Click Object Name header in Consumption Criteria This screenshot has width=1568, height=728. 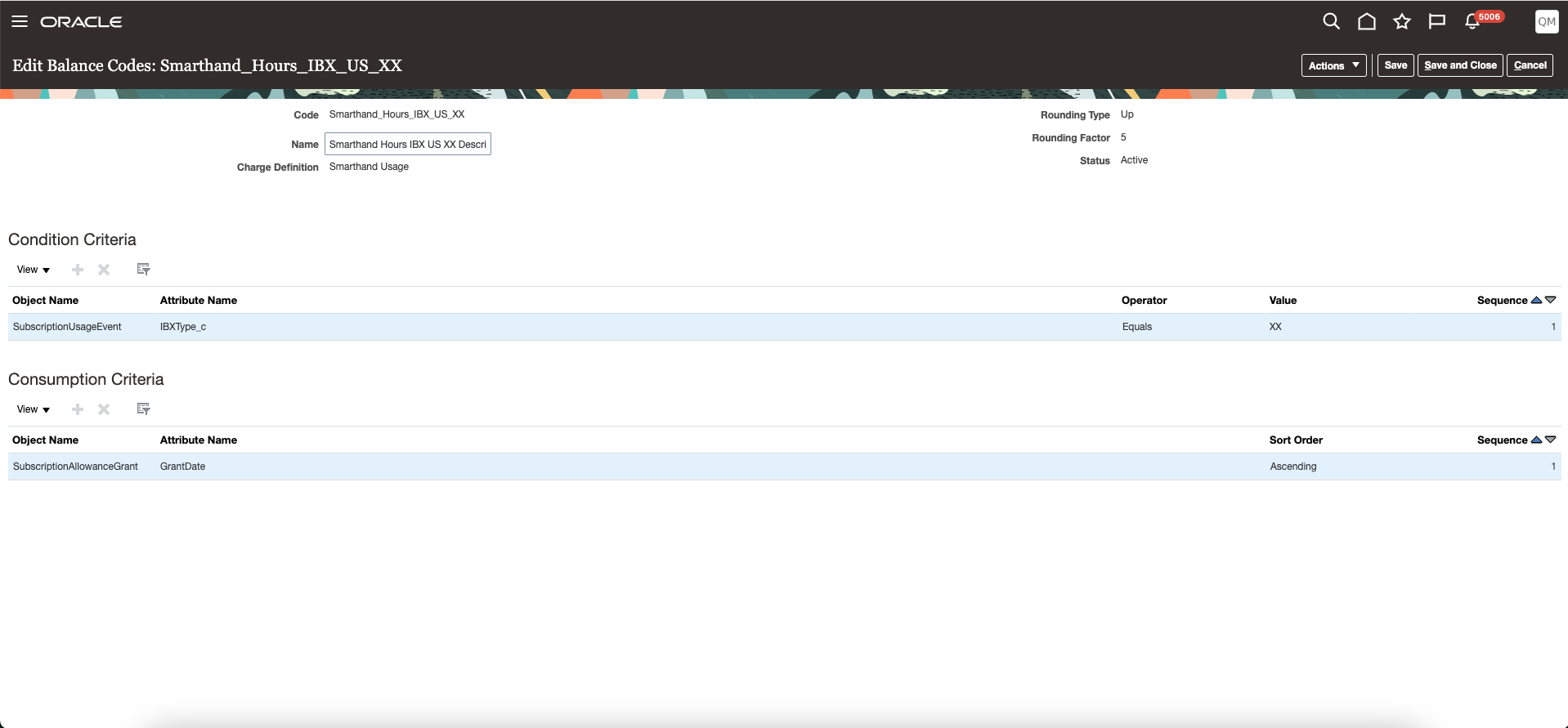46,440
